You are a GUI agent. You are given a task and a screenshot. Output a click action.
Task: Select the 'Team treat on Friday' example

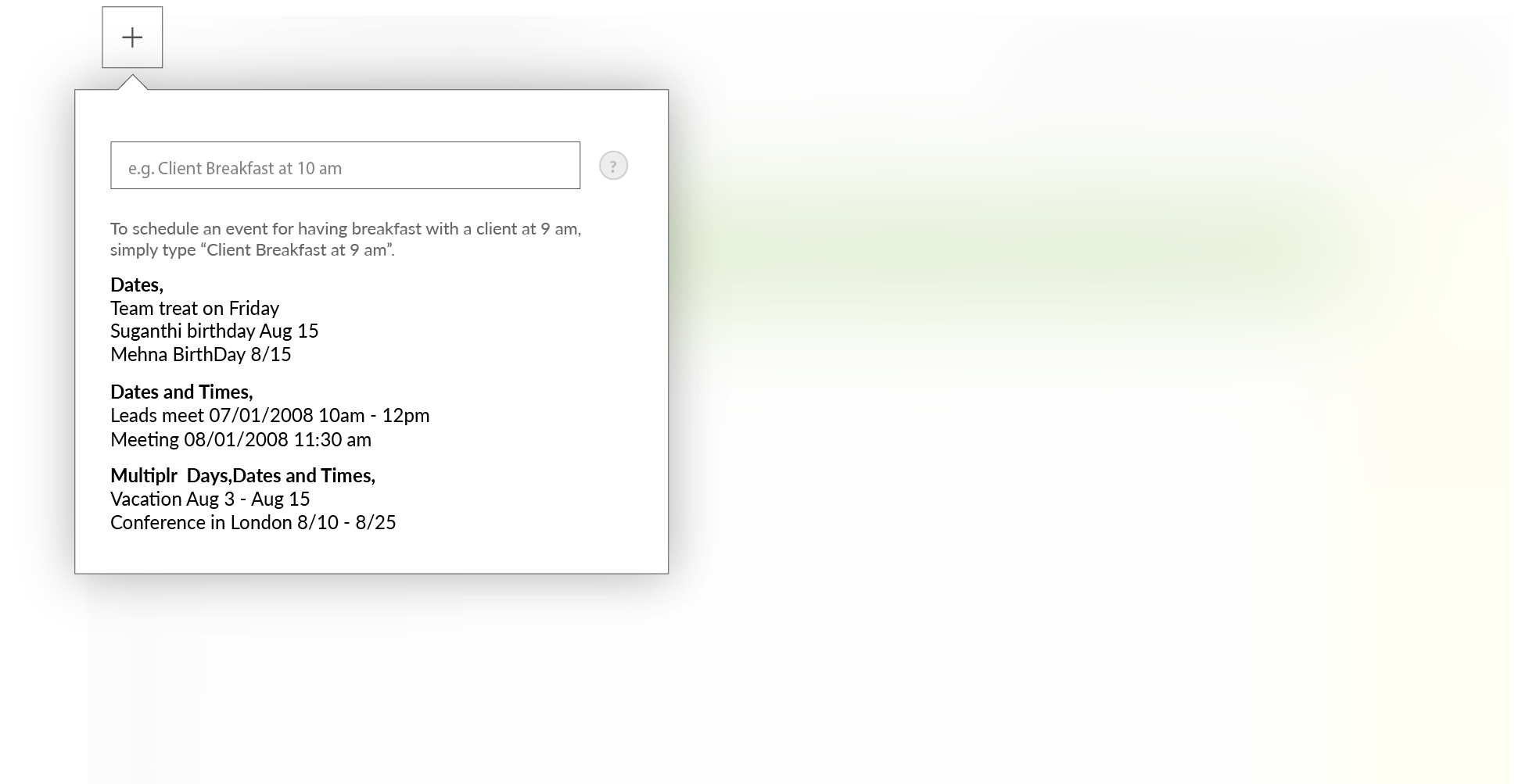[195, 308]
